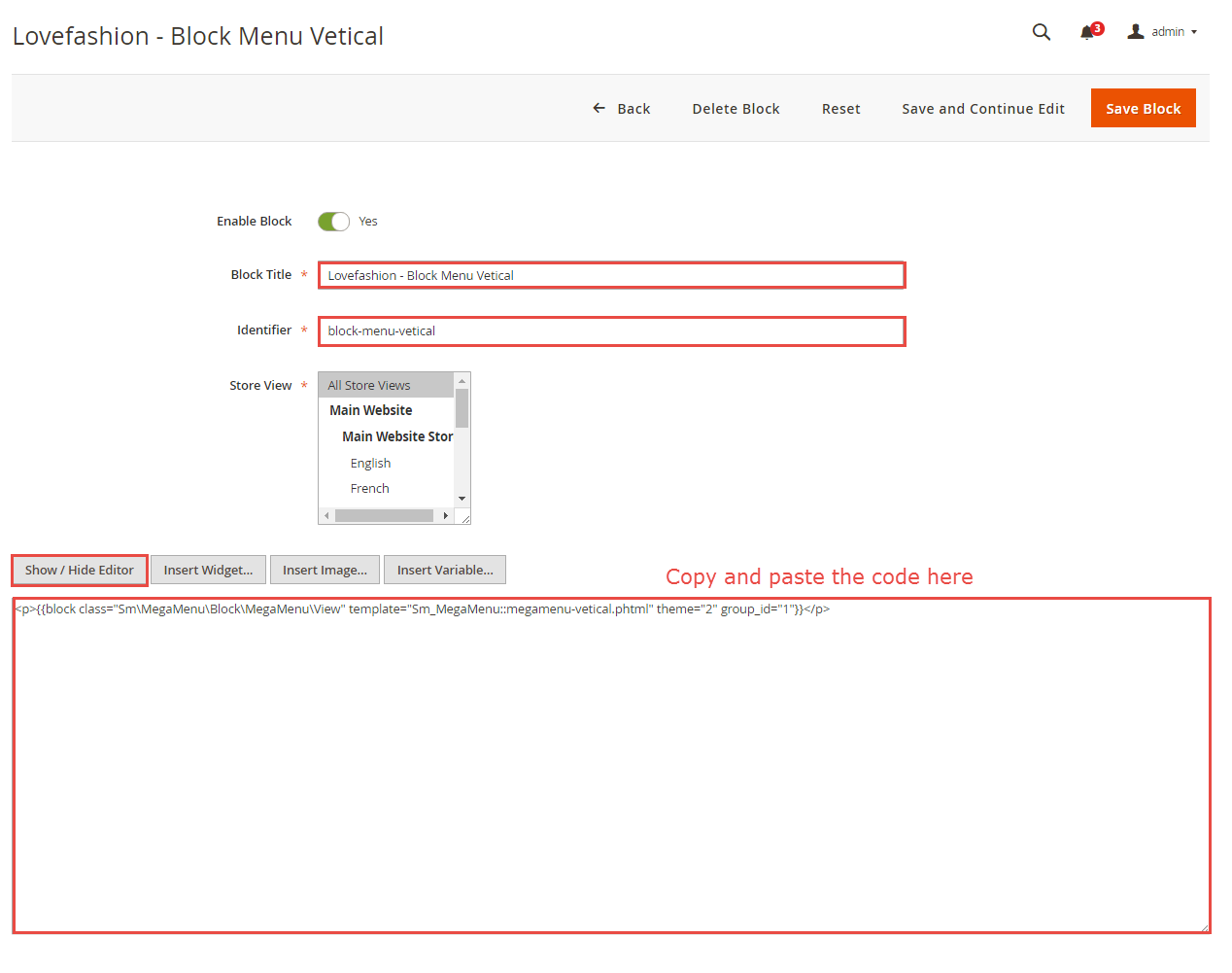This screenshot has width=1232, height=973.
Task: Focus the Block Title input field
Action: pyautogui.click(x=612, y=275)
